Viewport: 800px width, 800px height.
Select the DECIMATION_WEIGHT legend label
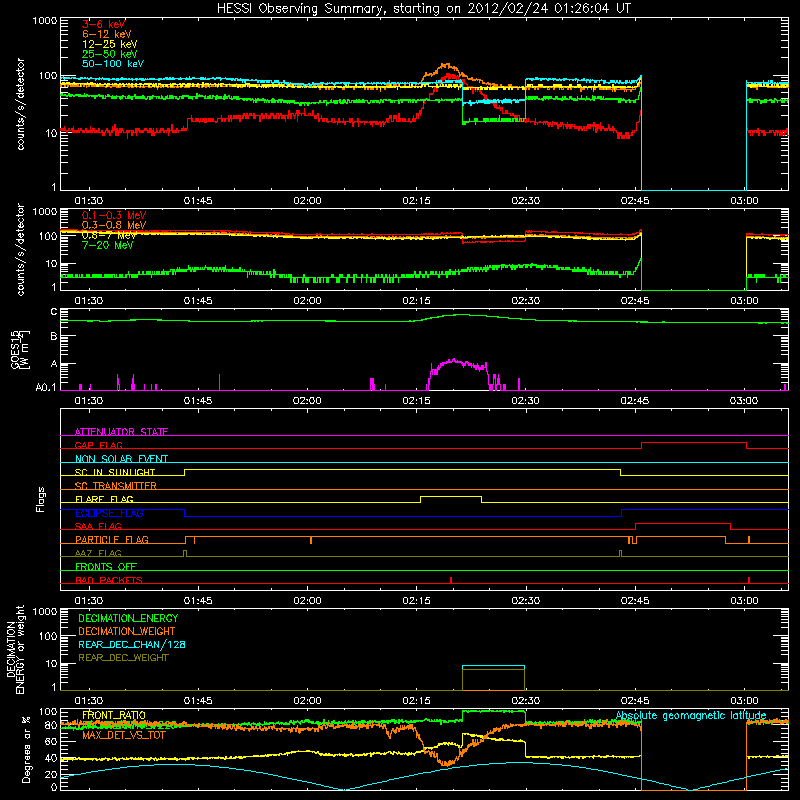coord(127,631)
